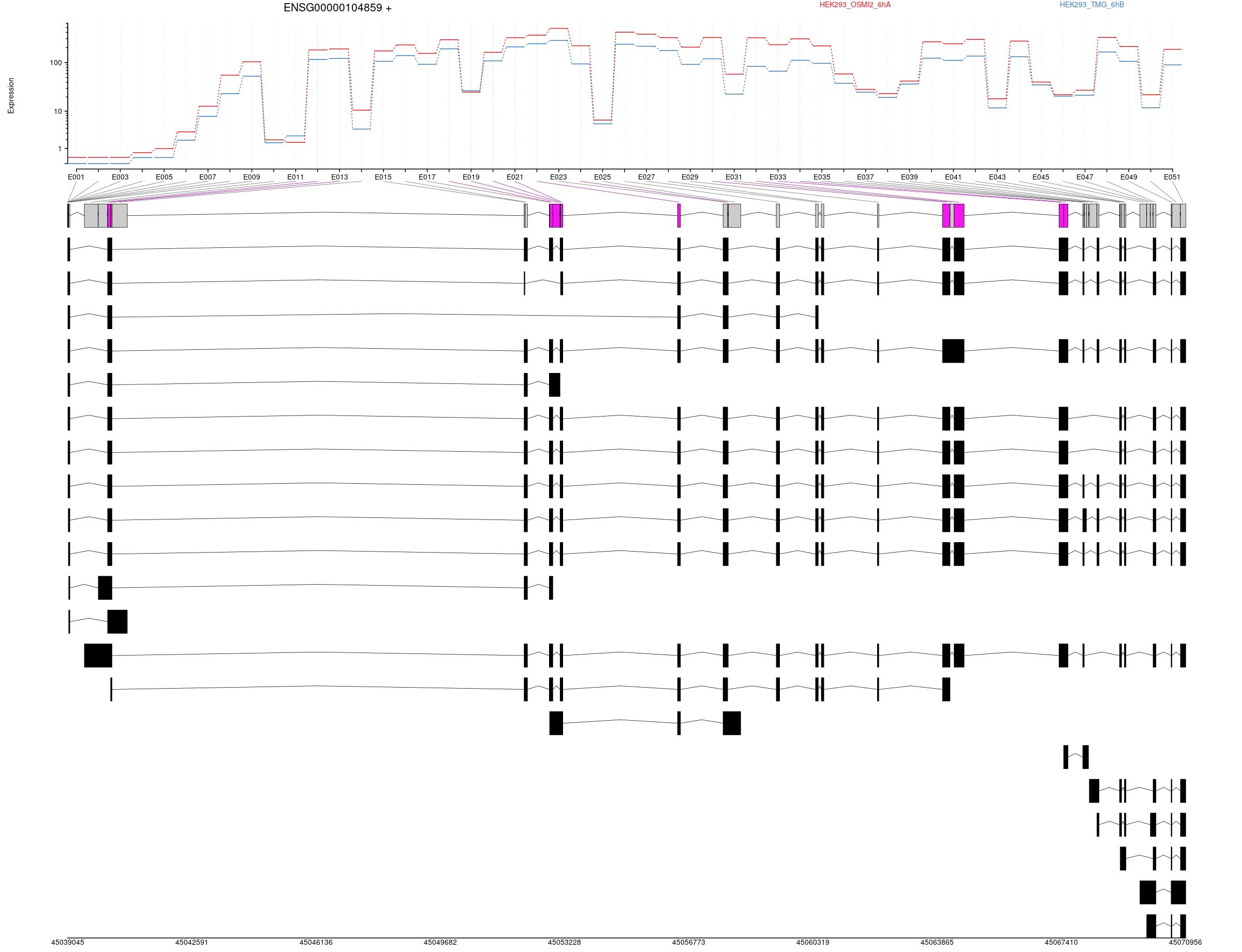This screenshot has width=1242, height=952.
Task: Click the exon label E041
Action: coord(953,177)
